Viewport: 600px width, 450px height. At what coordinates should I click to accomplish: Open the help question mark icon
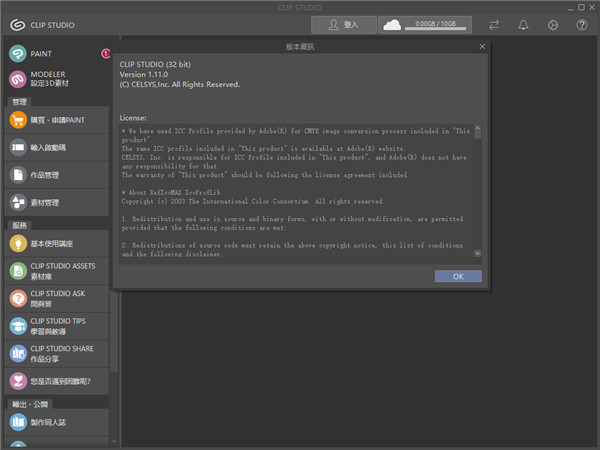coord(582,25)
